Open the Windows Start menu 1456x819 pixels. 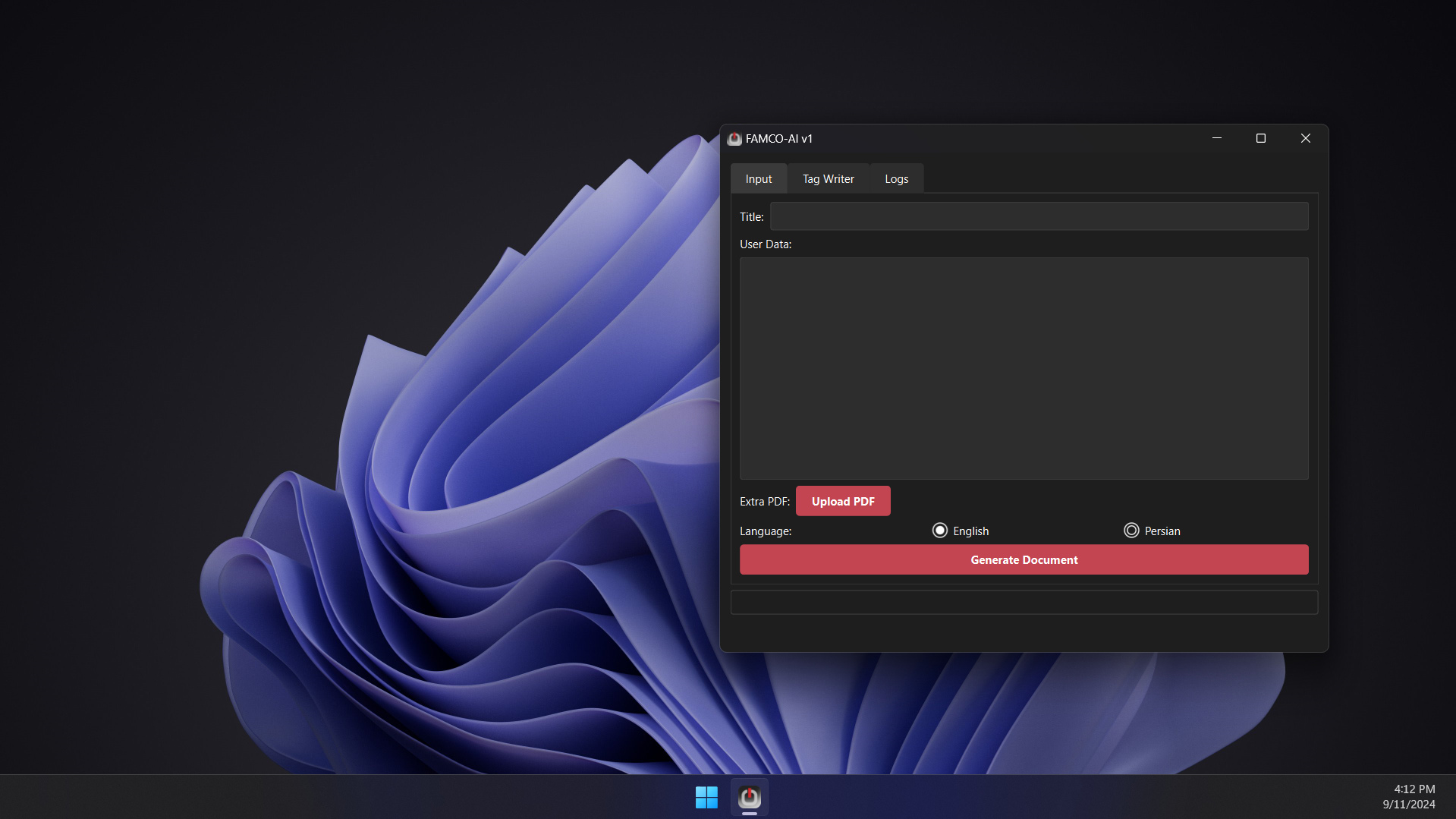click(706, 797)
